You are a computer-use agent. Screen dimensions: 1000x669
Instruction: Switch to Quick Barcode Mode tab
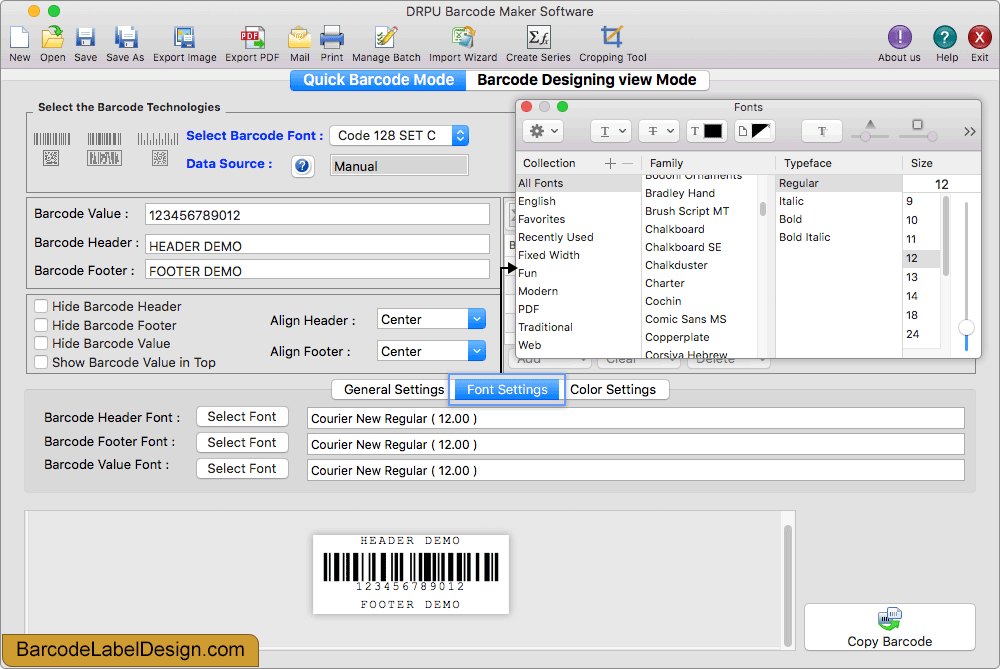point(378,80)
